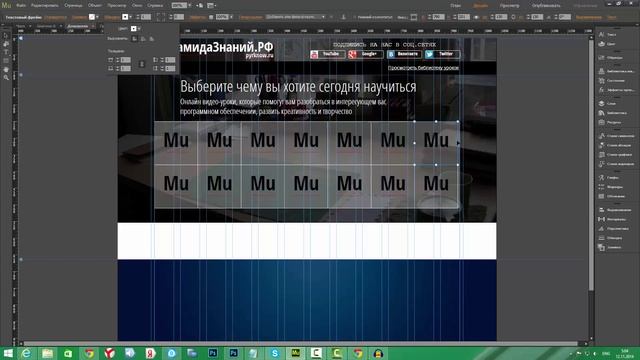The width and height of the screenshot is (640, 360).
Task: Open the Страница menu
Action: click(x=73, y=5)
